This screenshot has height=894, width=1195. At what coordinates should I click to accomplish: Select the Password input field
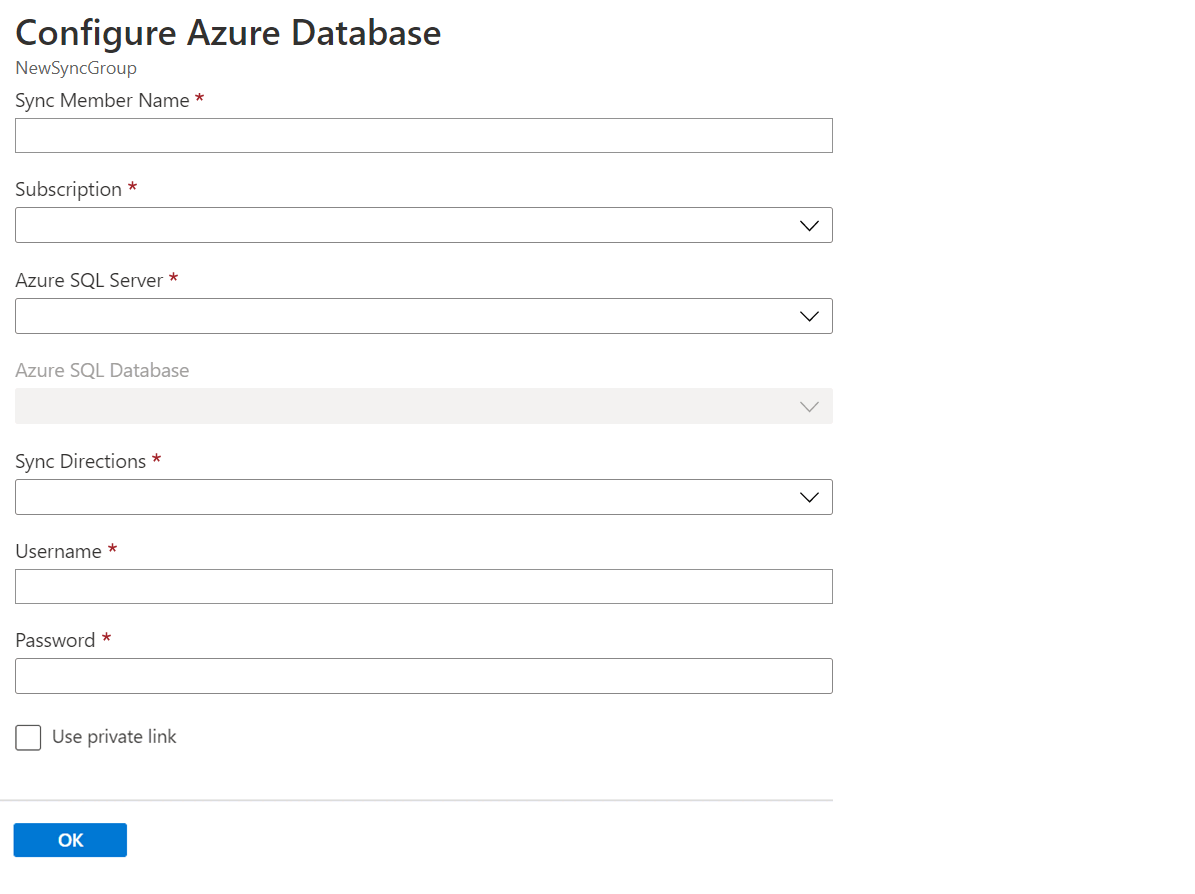(x=423, y=676)
